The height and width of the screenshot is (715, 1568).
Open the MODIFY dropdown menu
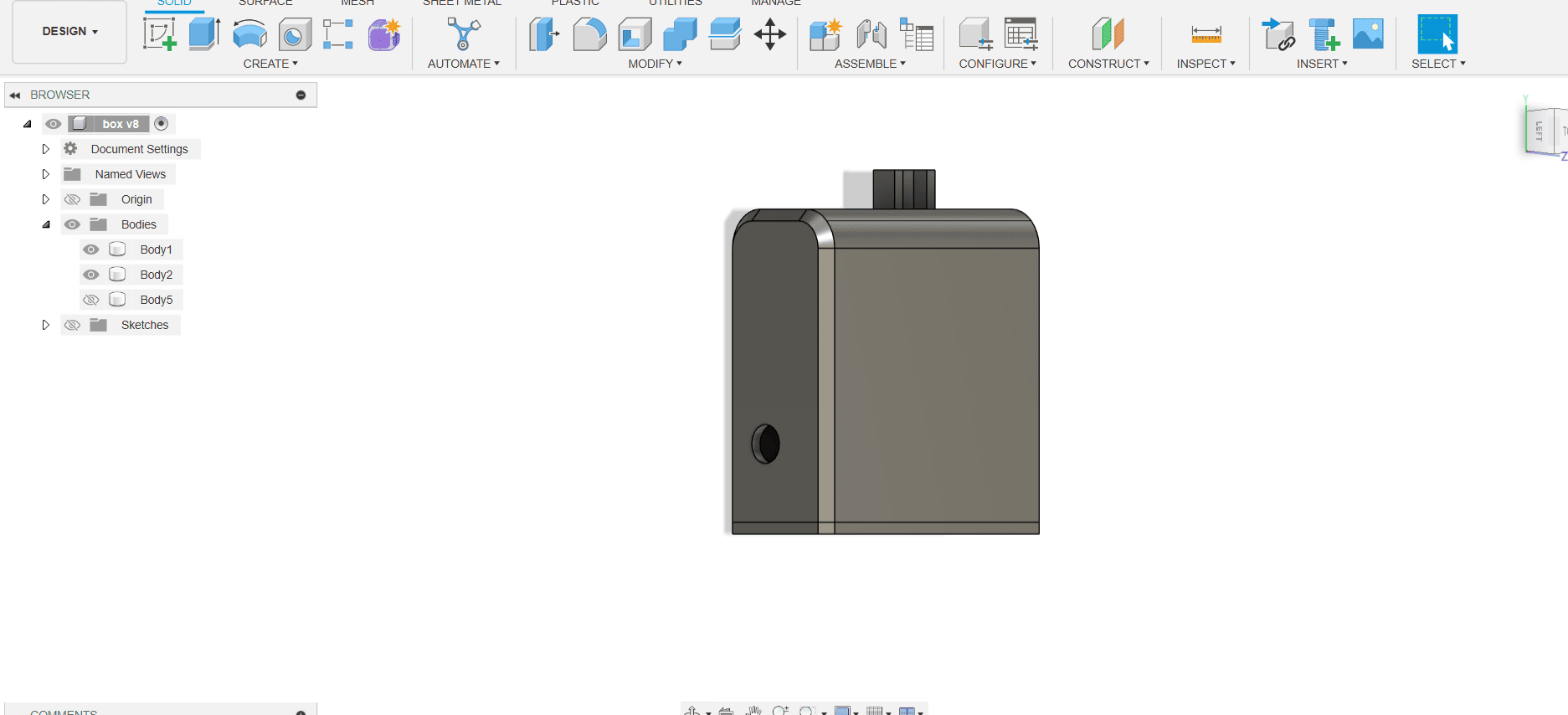[655, 64]
